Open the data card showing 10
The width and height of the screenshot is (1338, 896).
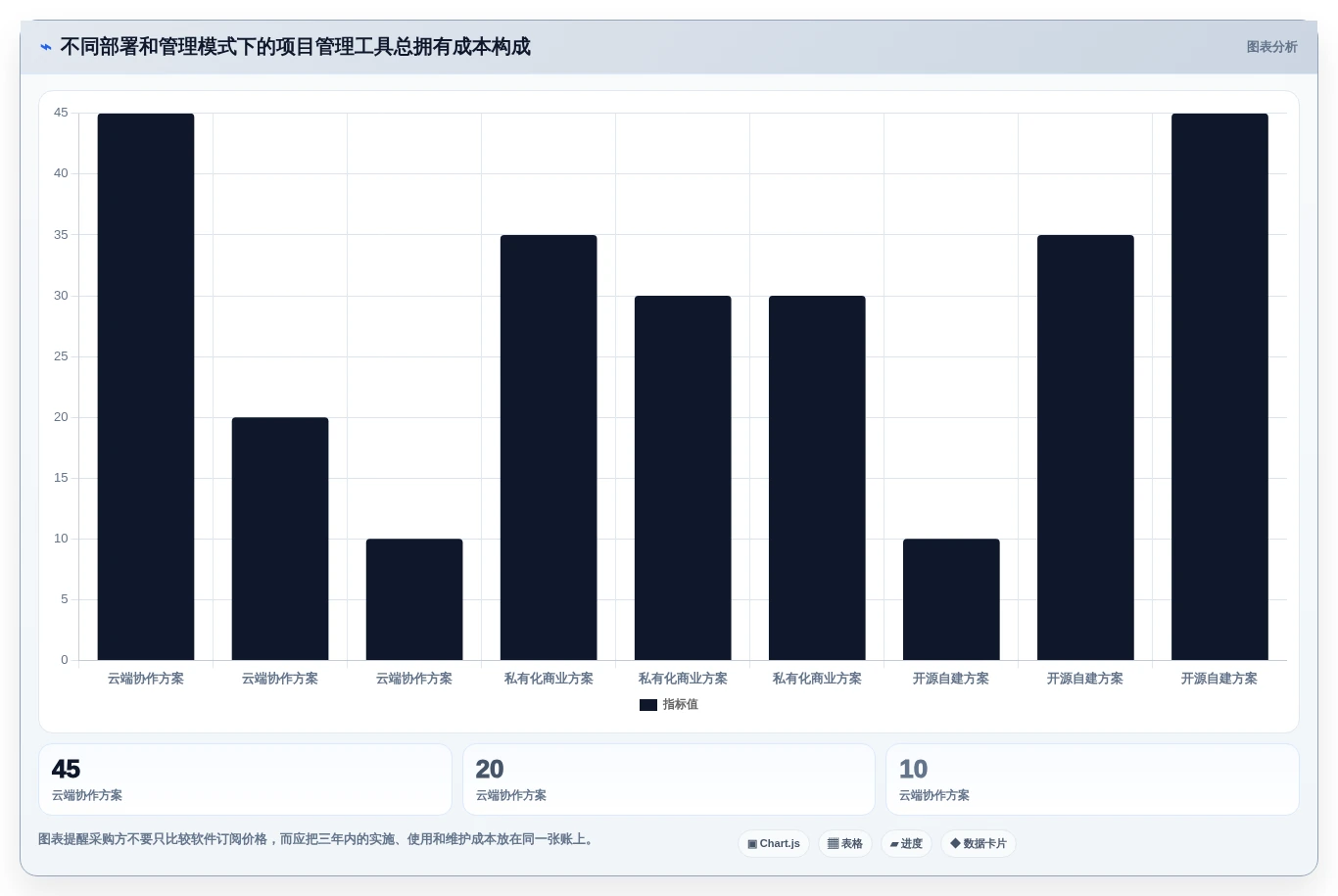click(1092, 779)
